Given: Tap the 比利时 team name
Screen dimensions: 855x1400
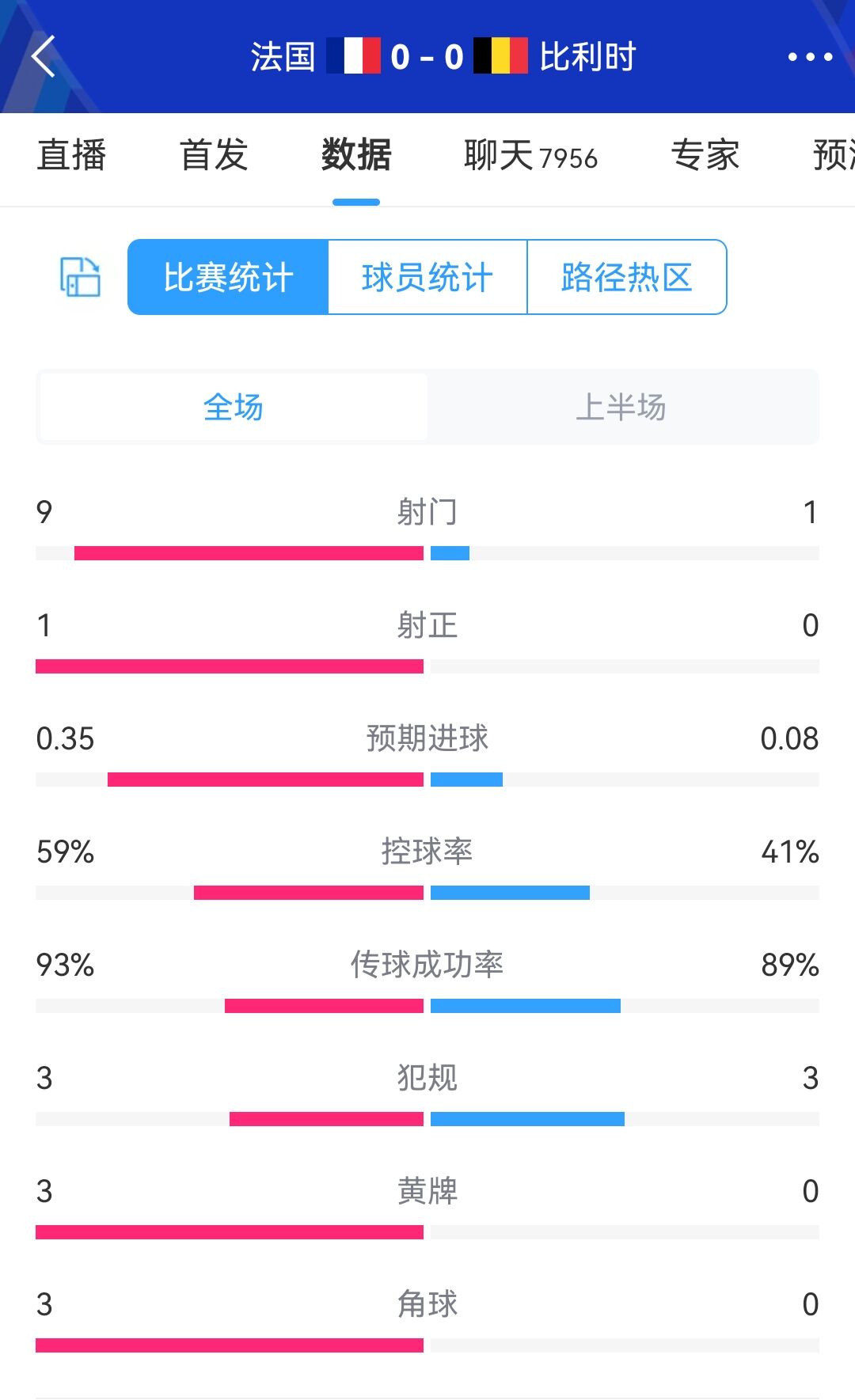Looking at the screenshot, I should tap(587, 57).
